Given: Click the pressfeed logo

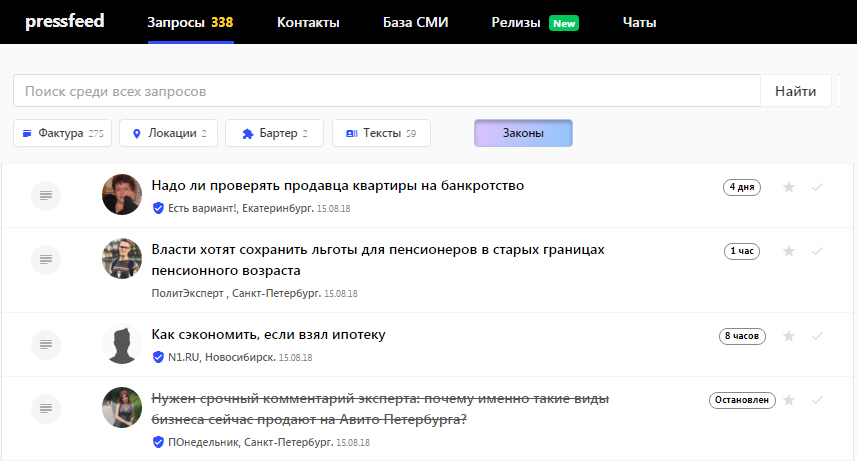Looking at the screenshot, I should pyautogui.click(x=64, y=22).
